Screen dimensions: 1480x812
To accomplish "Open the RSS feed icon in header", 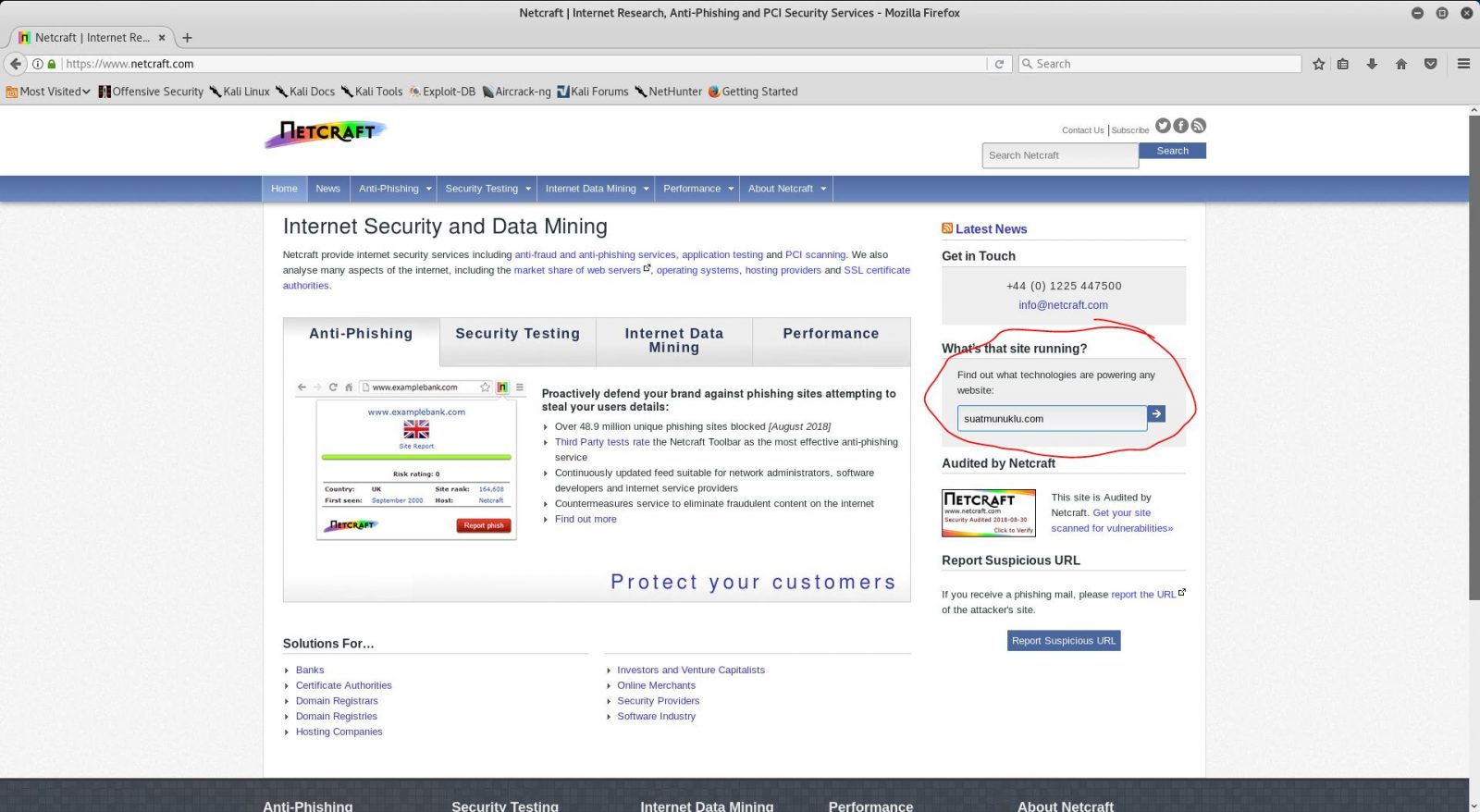I will click(x=1198, y=126).
